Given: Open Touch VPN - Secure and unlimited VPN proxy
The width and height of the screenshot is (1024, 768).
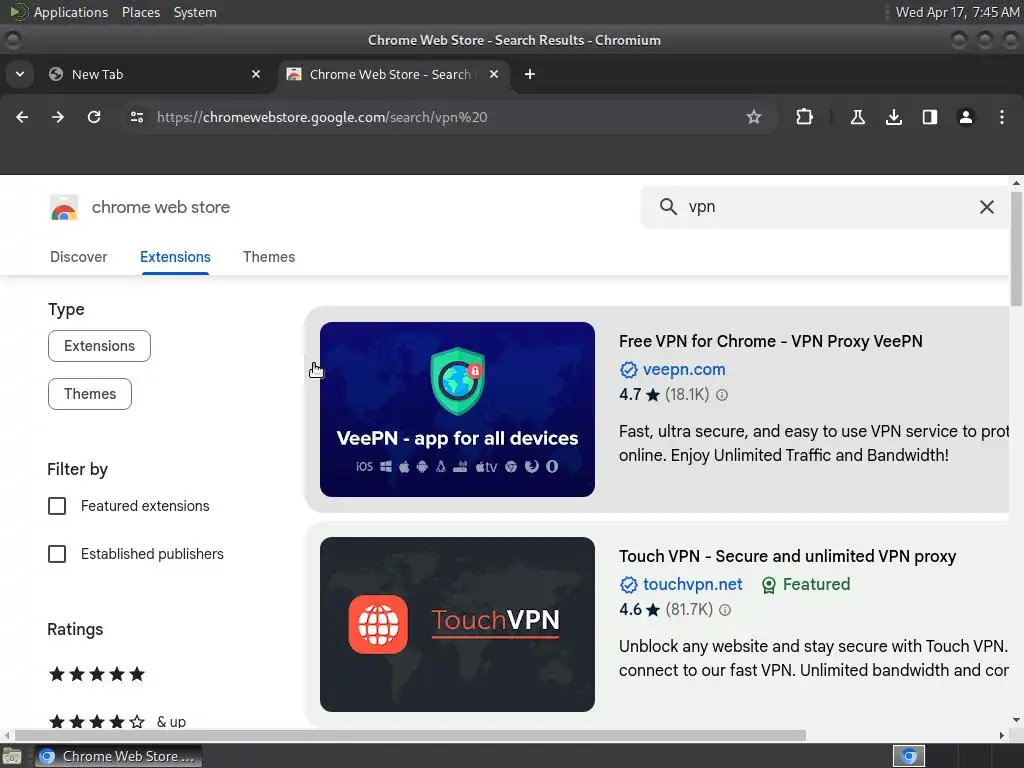Looking at the screenshot, I should 788,556.
